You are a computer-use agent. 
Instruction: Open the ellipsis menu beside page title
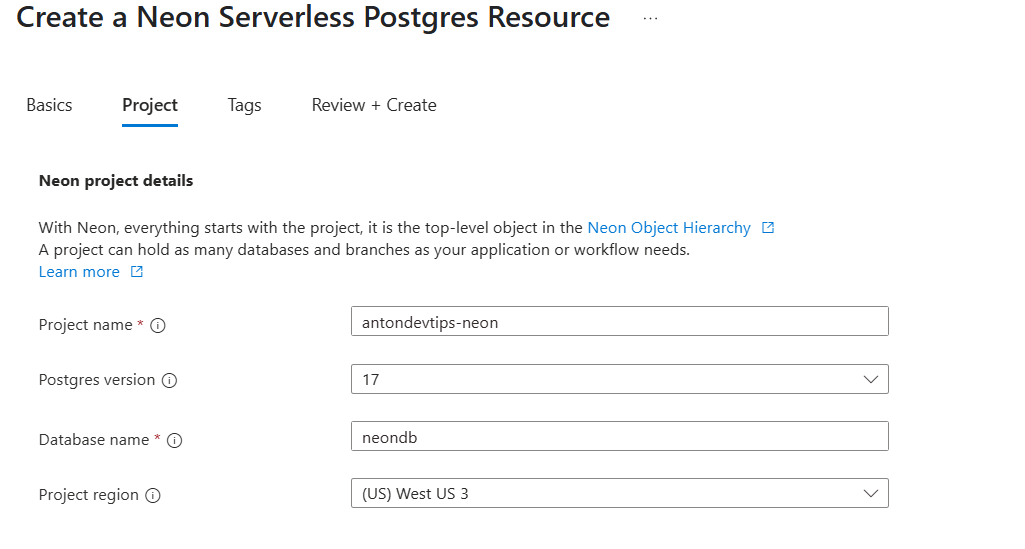650,18
